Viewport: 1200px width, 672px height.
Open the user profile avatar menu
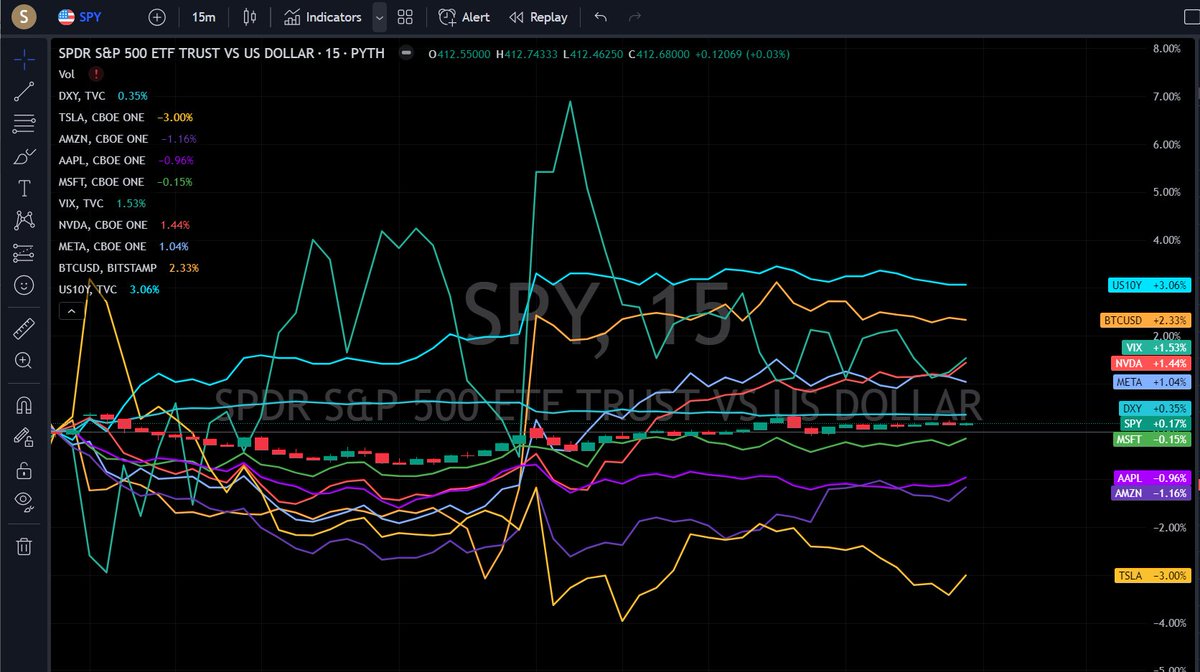[x=25, y=16]
